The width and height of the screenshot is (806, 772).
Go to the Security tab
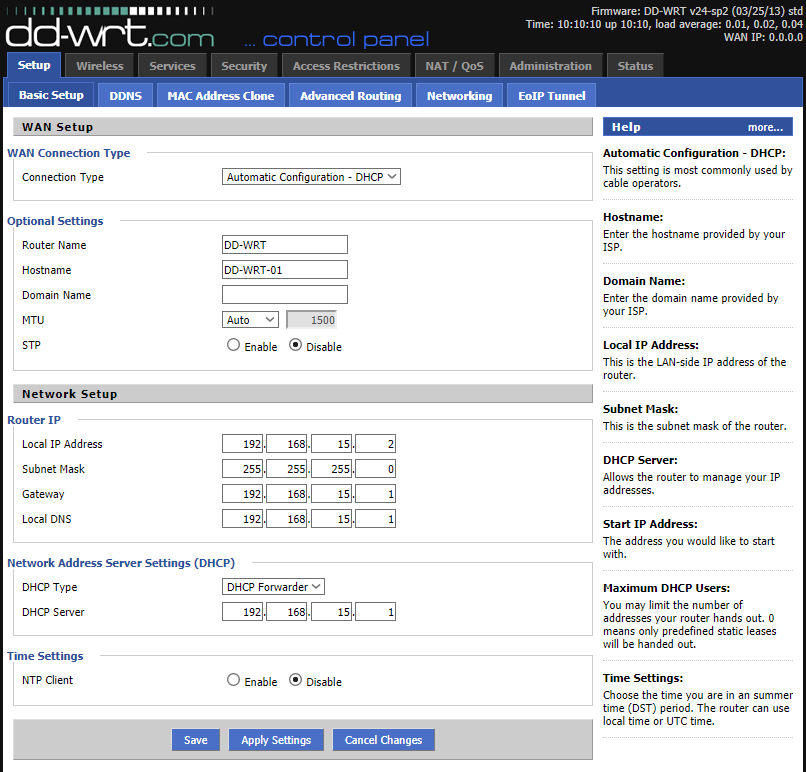pyautogui.click(x=244, y=66)
